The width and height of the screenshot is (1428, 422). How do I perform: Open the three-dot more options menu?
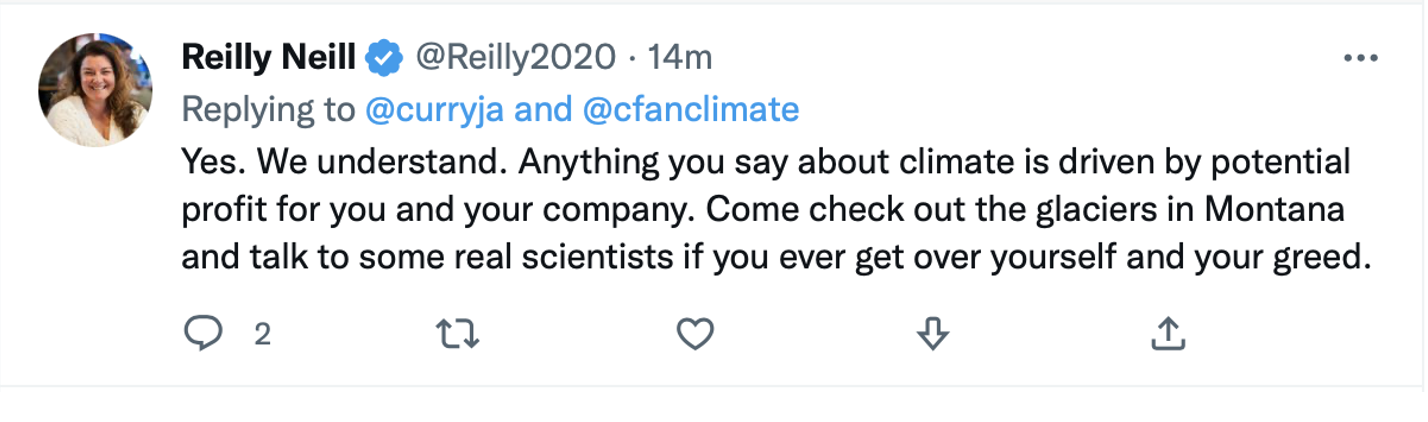pyautogui.click(x=1361, y=59)
